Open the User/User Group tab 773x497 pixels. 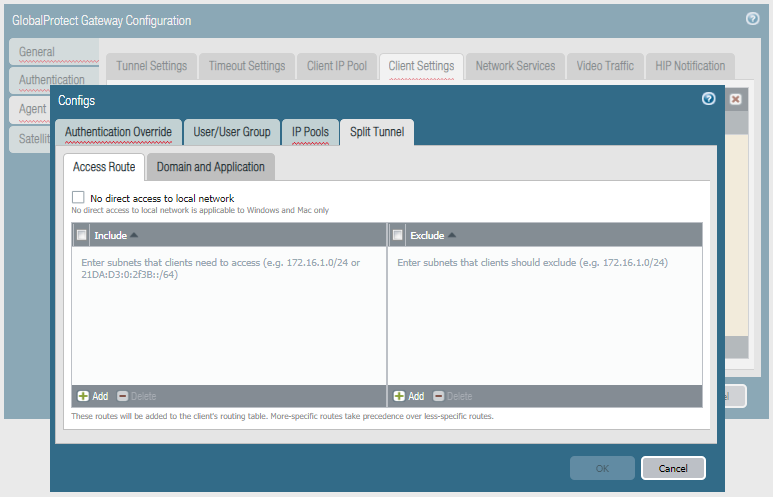[x=232, y=132]
